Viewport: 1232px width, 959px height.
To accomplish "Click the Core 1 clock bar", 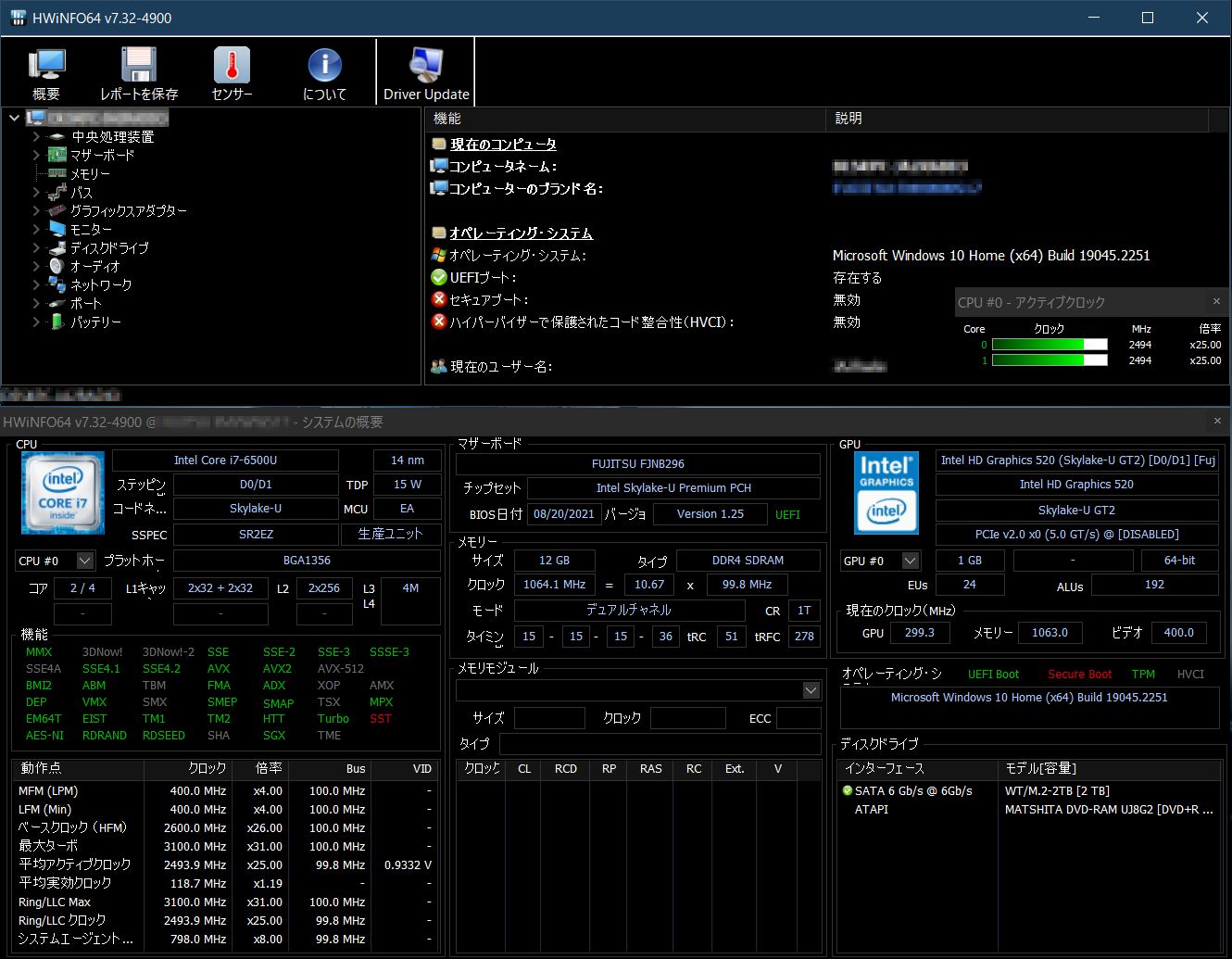I will (1050, 360).
